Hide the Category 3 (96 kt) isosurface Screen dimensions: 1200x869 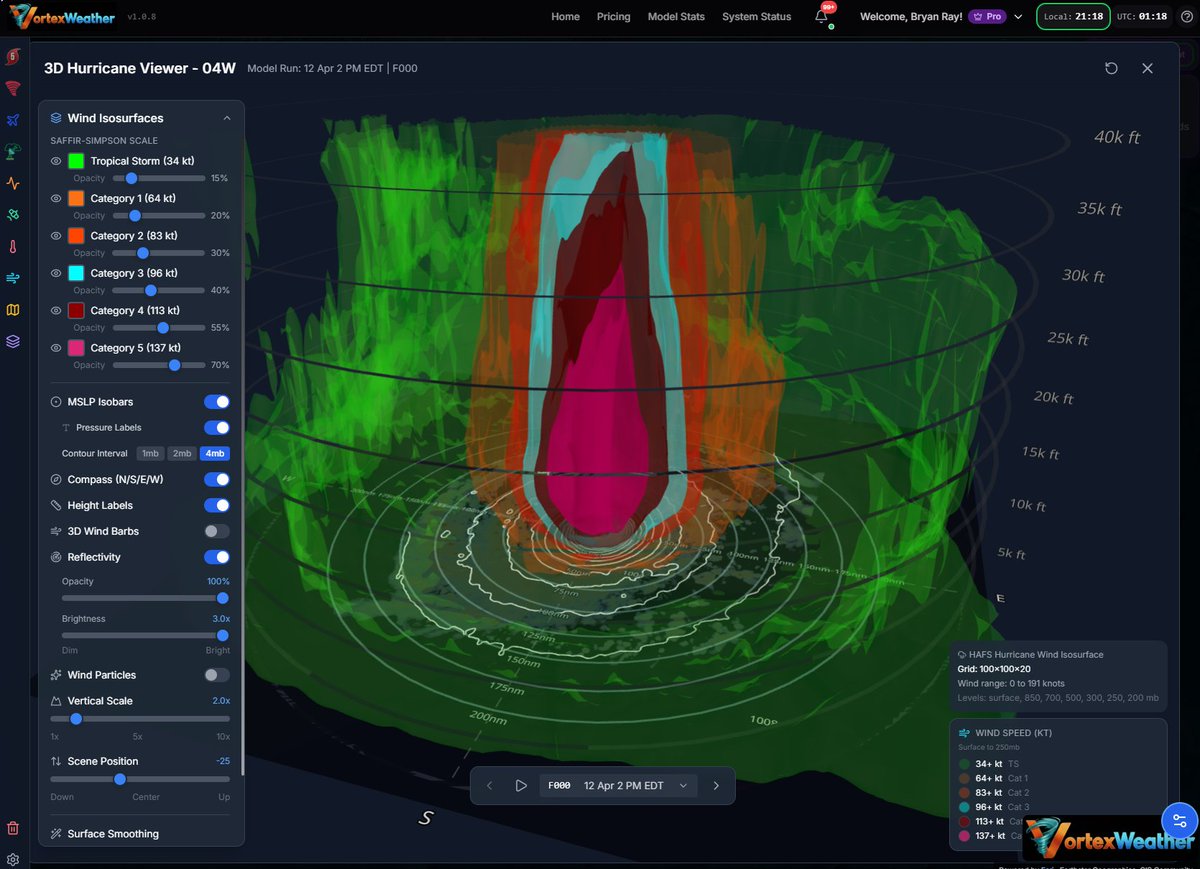56,273
